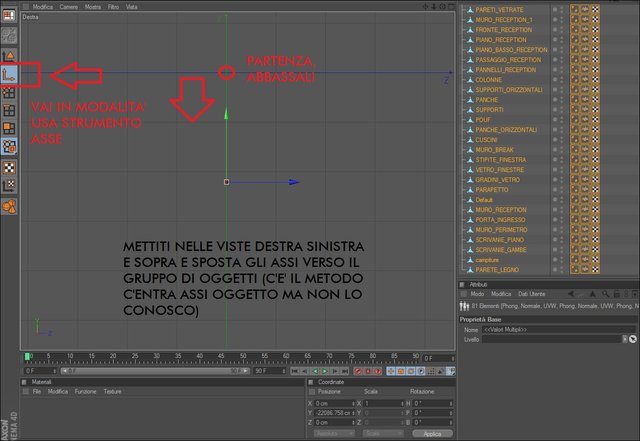Viewport: 640px width, 441px height.
Task: Toggle Autokeying red button
Action: coord(368,371)
